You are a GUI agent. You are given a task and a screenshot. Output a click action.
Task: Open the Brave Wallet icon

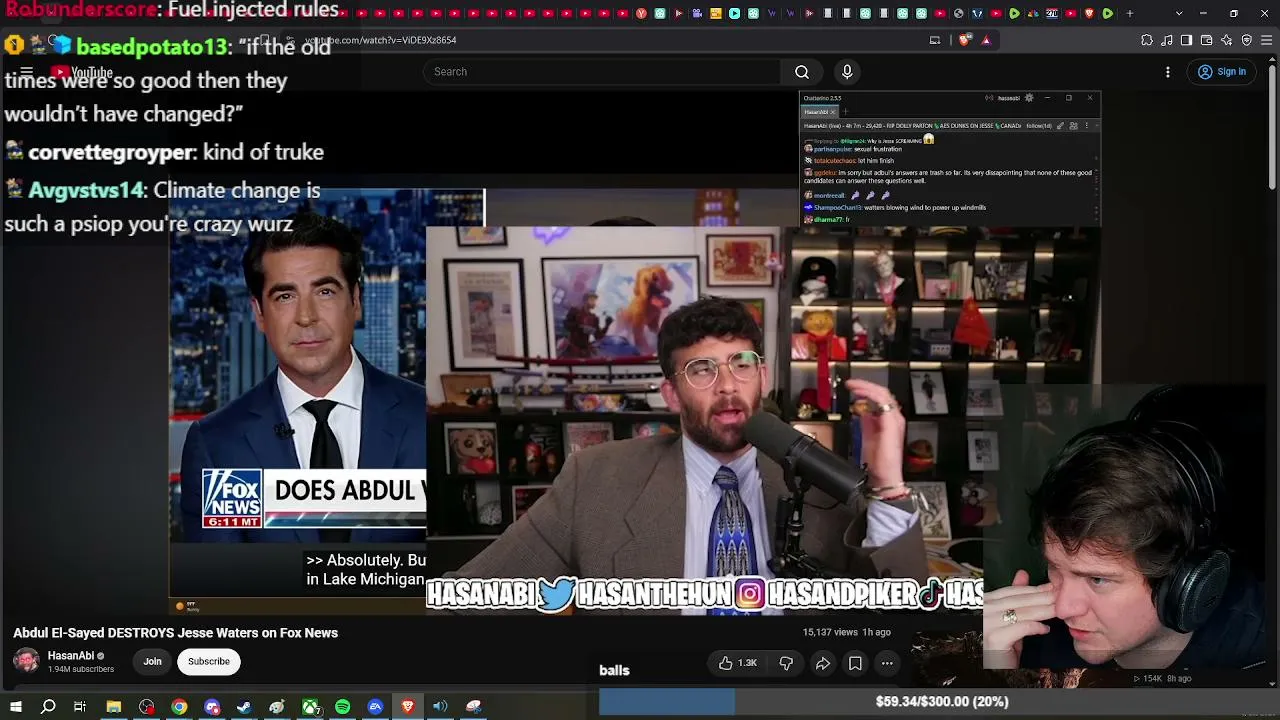(x=1207, y=40)
